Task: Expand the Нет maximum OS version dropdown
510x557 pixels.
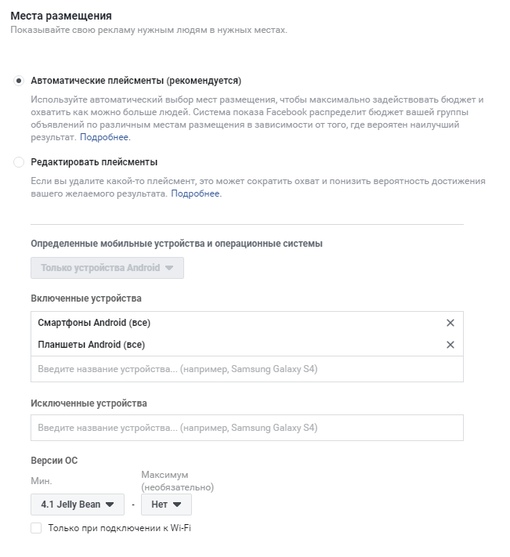Action: 166,504
